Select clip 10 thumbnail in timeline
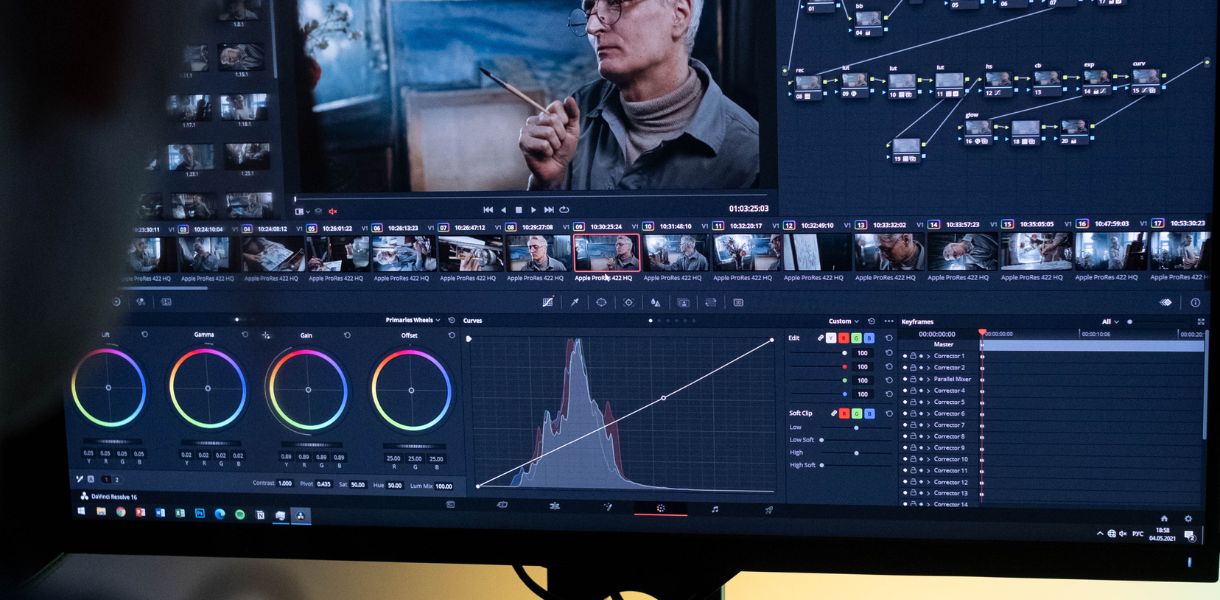1220x600 pixels. click(x=677, y=253)
